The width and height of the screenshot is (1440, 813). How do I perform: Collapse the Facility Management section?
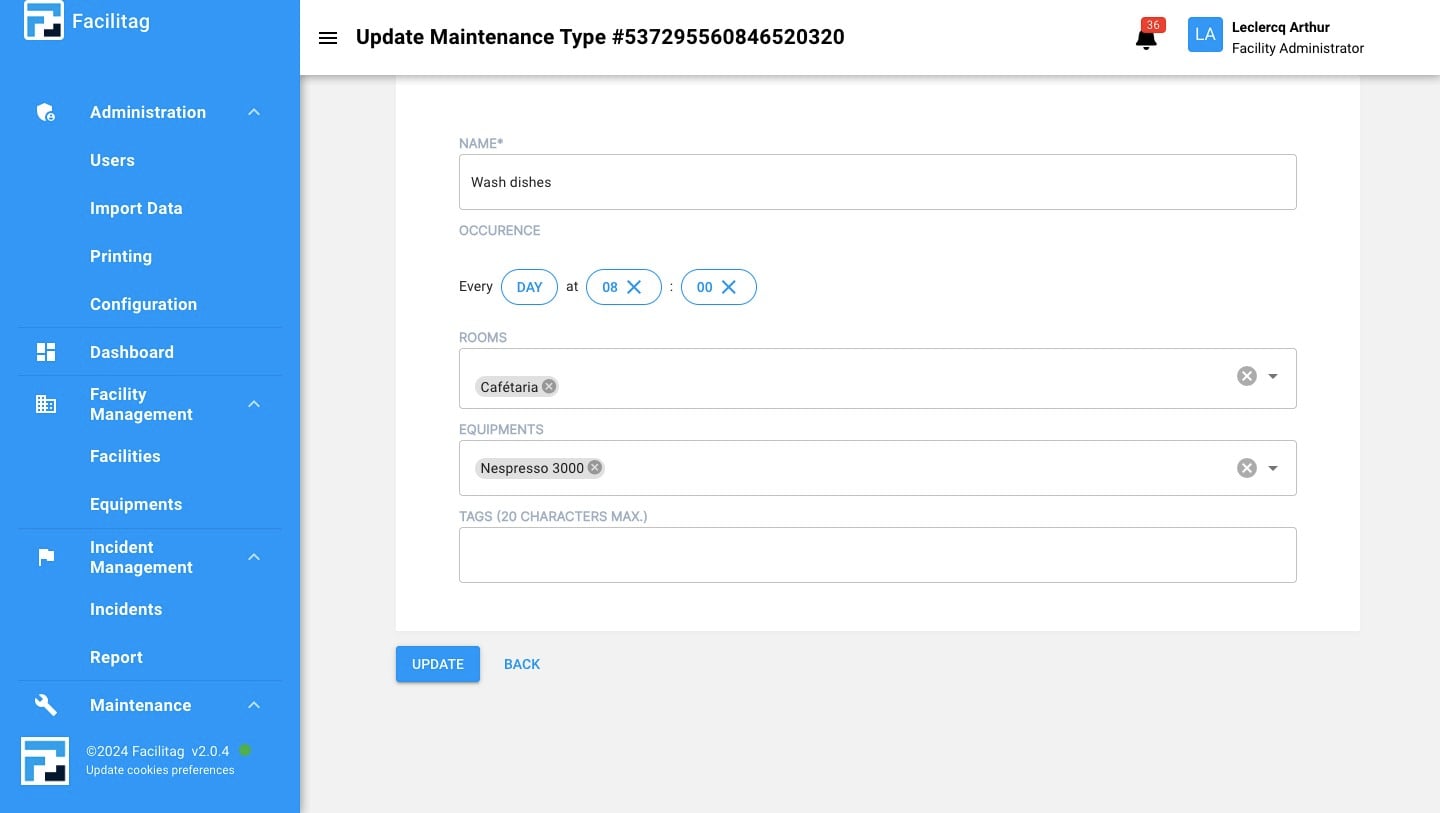coord(254,404)
